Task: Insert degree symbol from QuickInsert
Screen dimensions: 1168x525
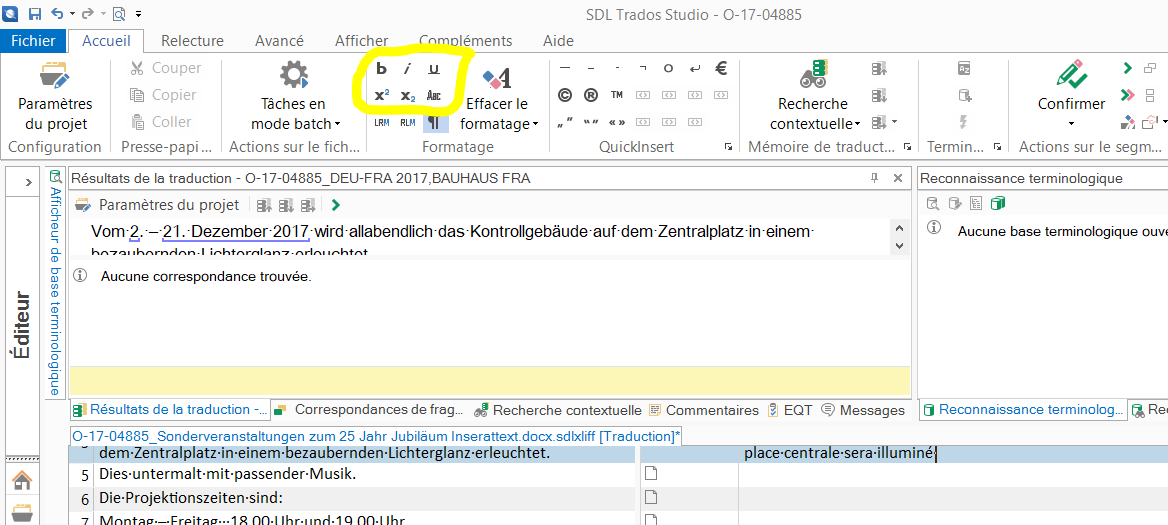Action: (669, 69)
